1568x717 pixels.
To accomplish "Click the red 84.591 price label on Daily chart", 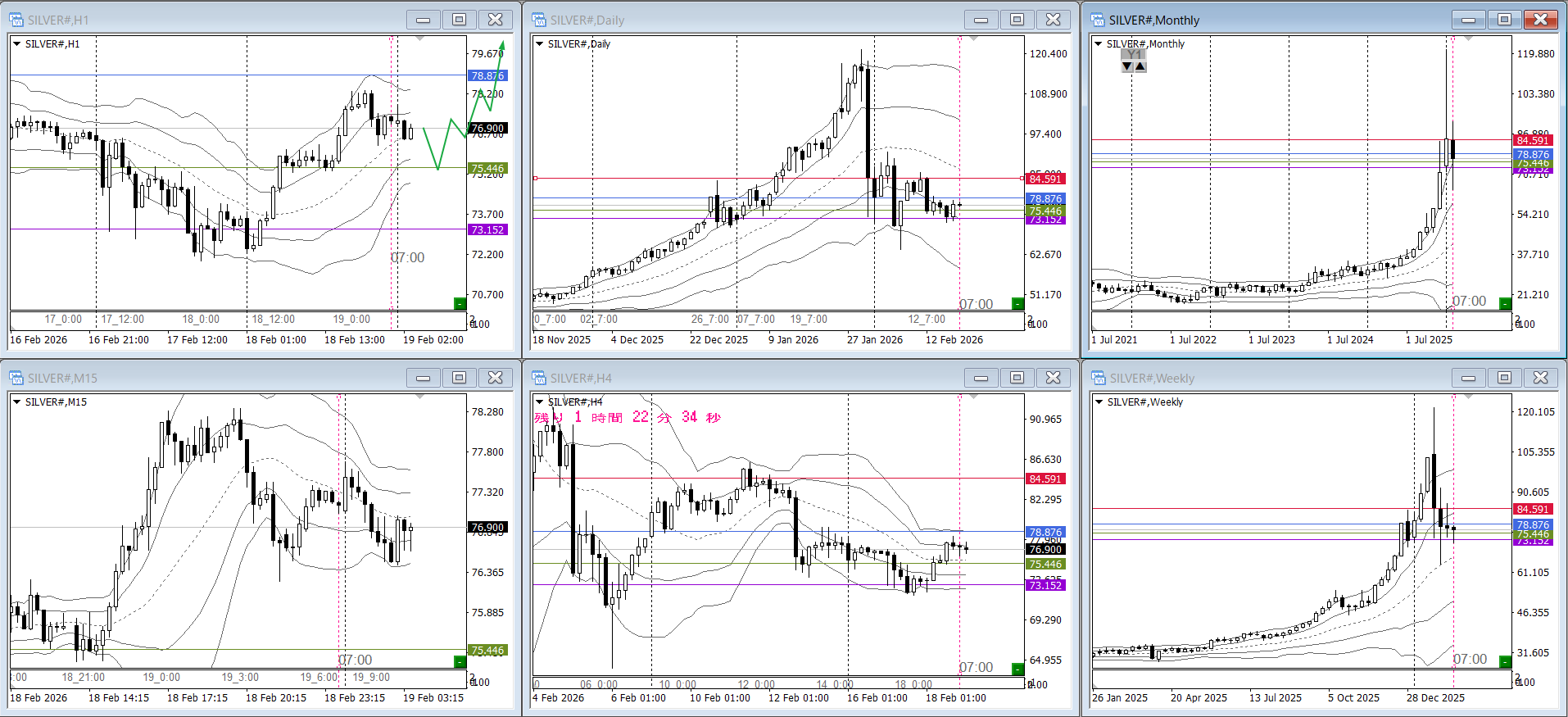I will point(1045,179).
